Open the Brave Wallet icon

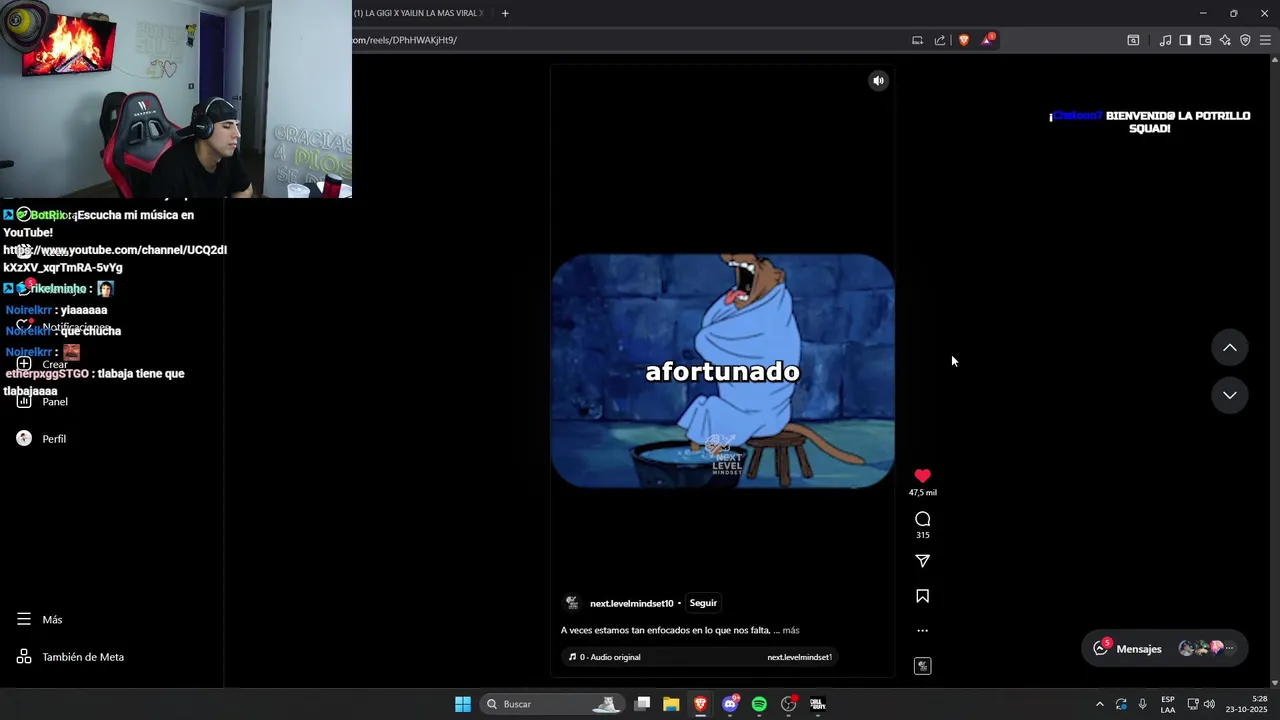[1205, 40]
